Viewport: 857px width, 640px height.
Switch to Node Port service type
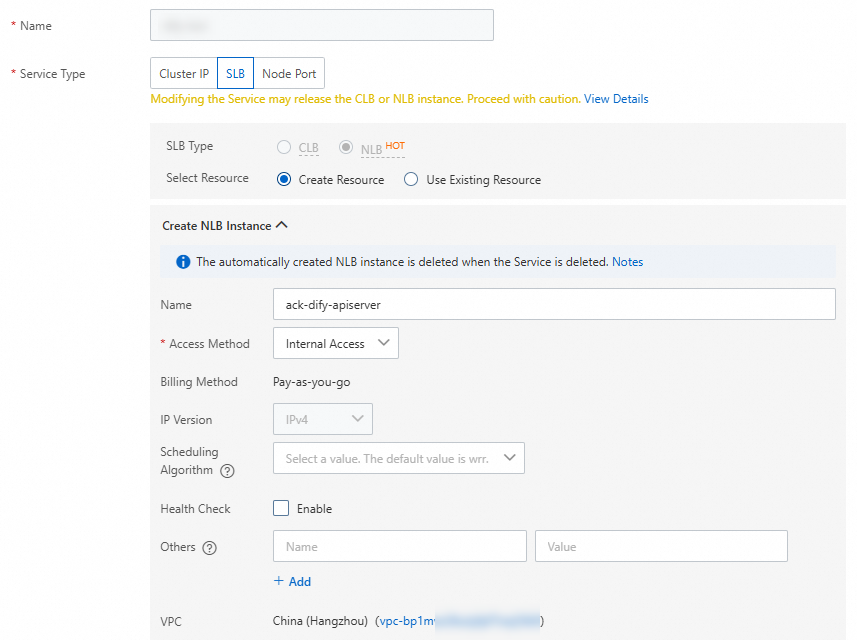click(289, 74)
